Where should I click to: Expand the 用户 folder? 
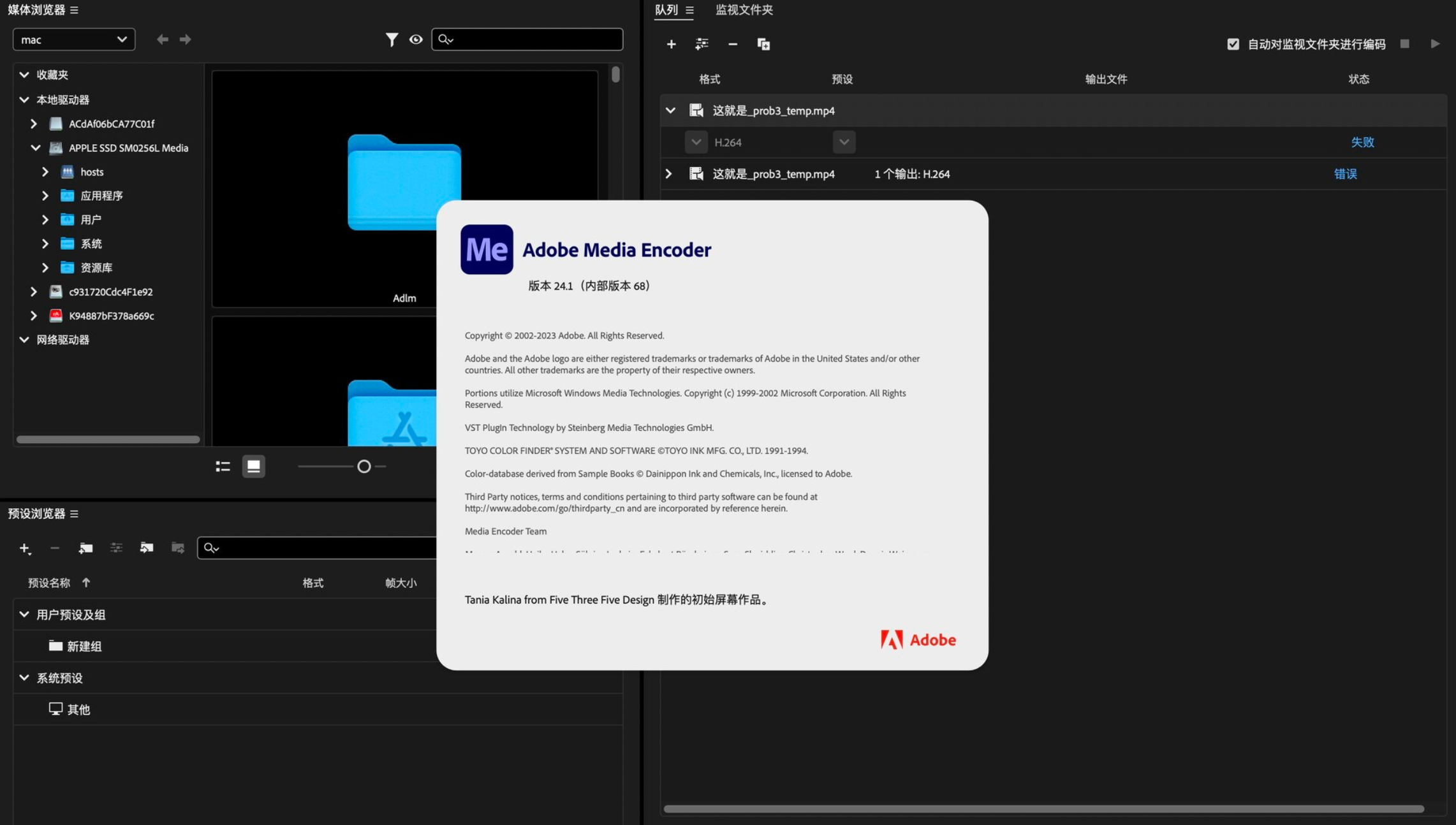(x=45, y=220)
